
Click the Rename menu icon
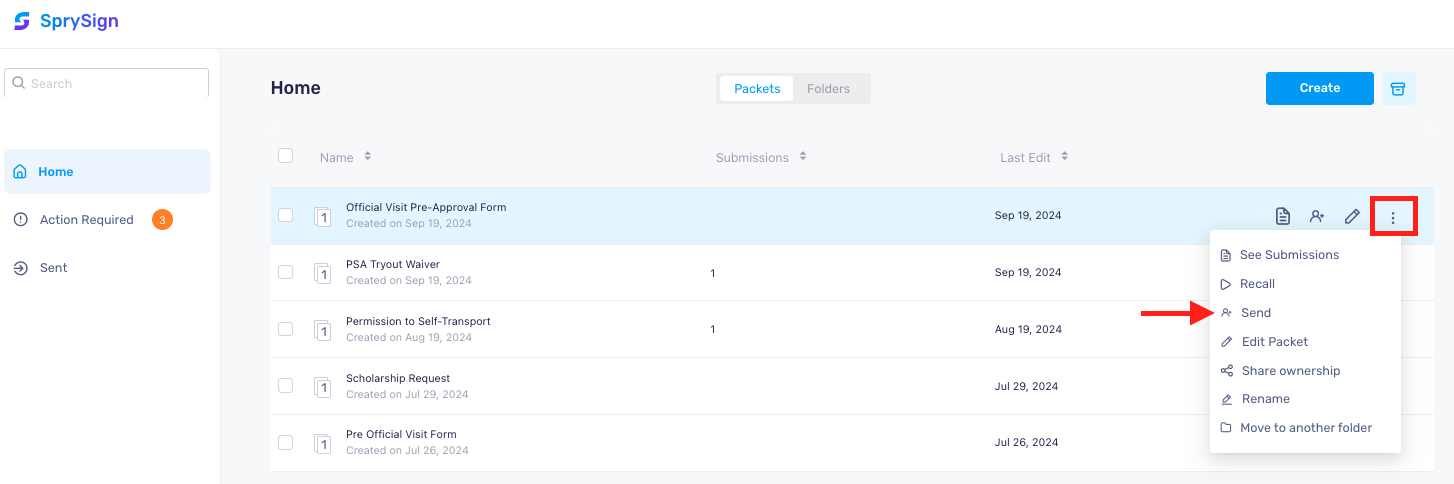(x=1226, y=399)
